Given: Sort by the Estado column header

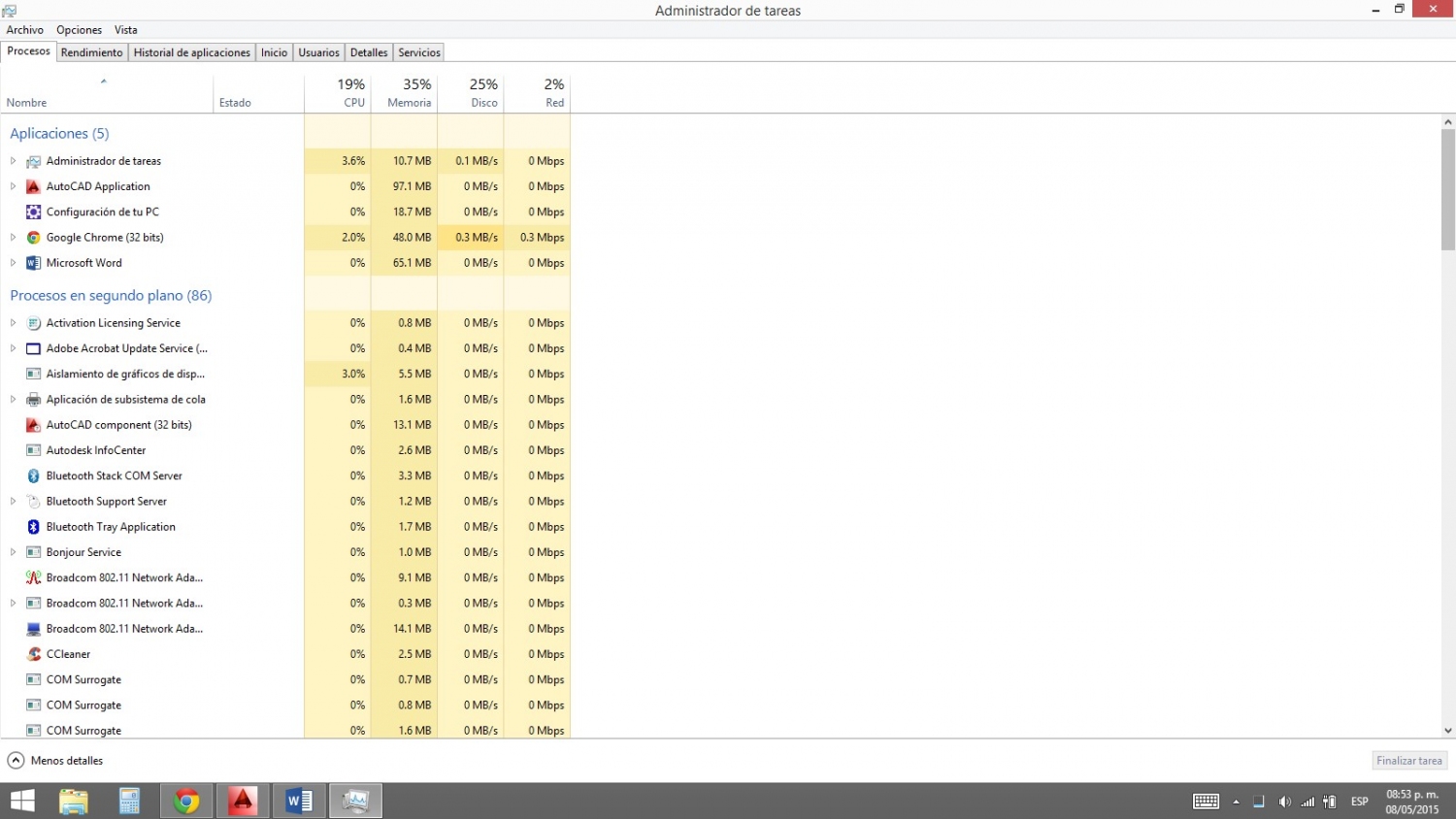Looking at the screenshot, I should coord(258,93).
